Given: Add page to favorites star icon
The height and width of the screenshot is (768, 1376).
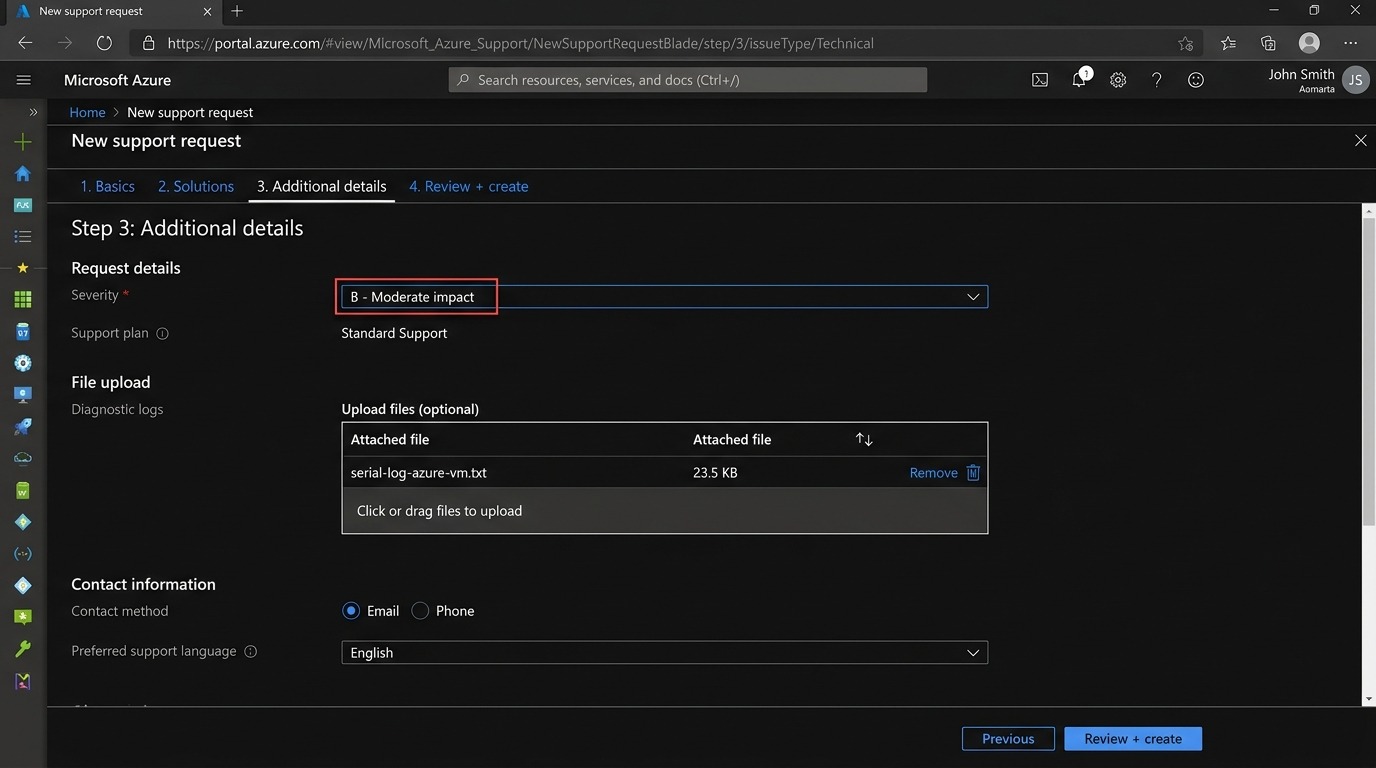Looking at the screenshot, I should coord(1185,43).
